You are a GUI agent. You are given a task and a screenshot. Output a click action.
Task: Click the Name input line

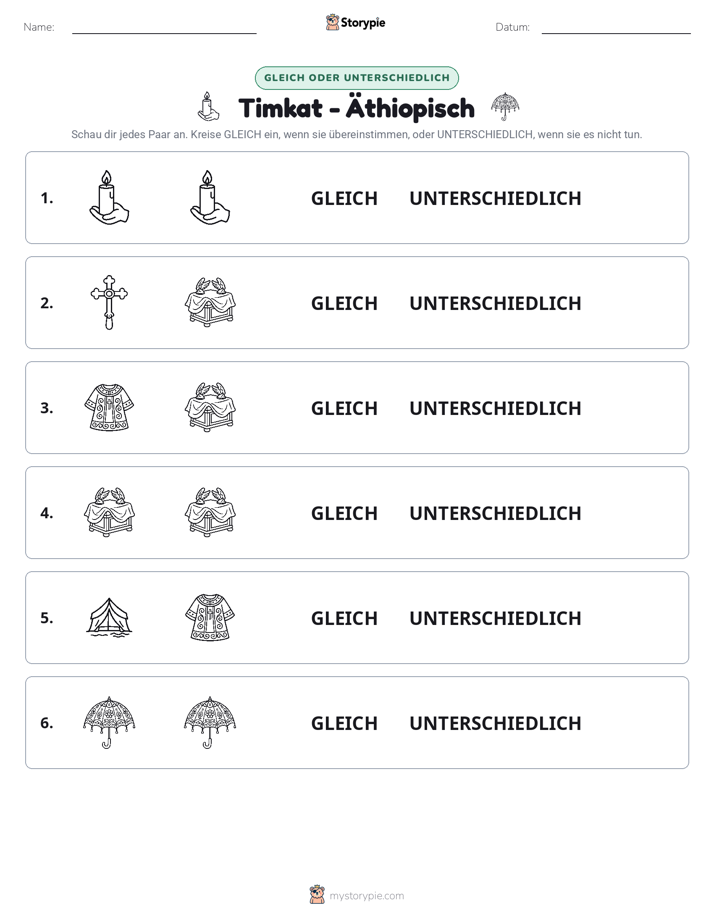point(164,28)
